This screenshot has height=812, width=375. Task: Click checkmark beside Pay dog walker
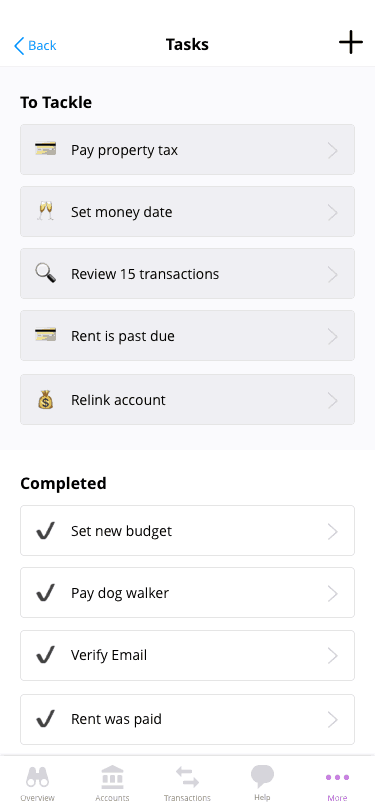click(x=46, y=593)
